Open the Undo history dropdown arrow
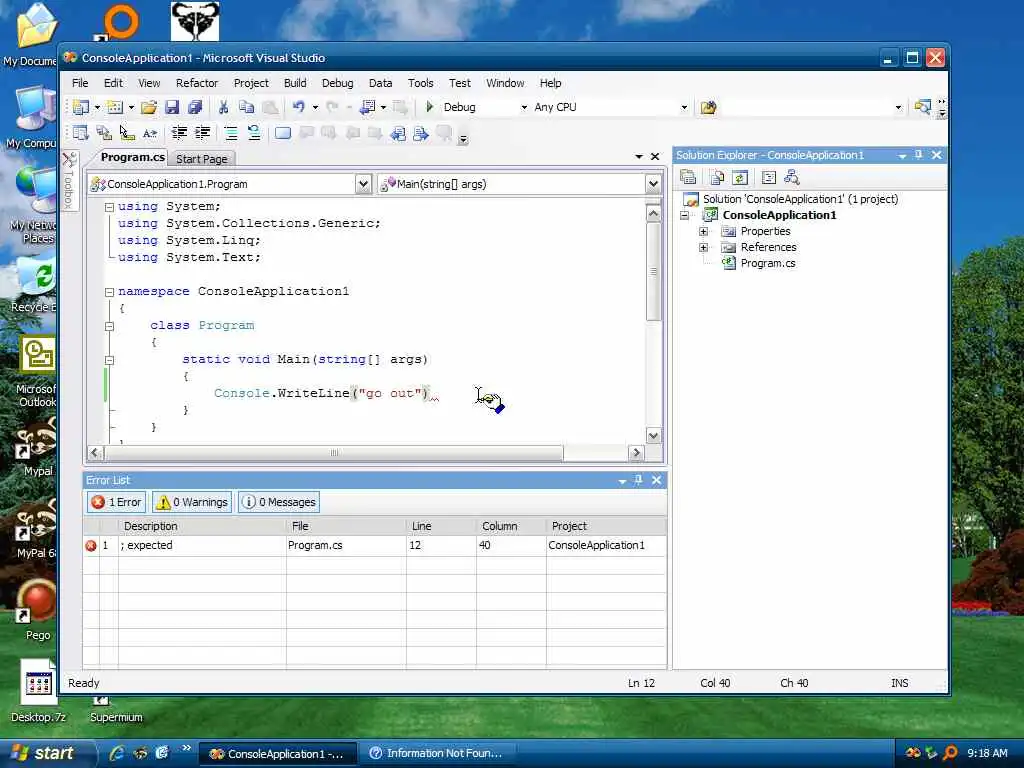 [315, 107]
